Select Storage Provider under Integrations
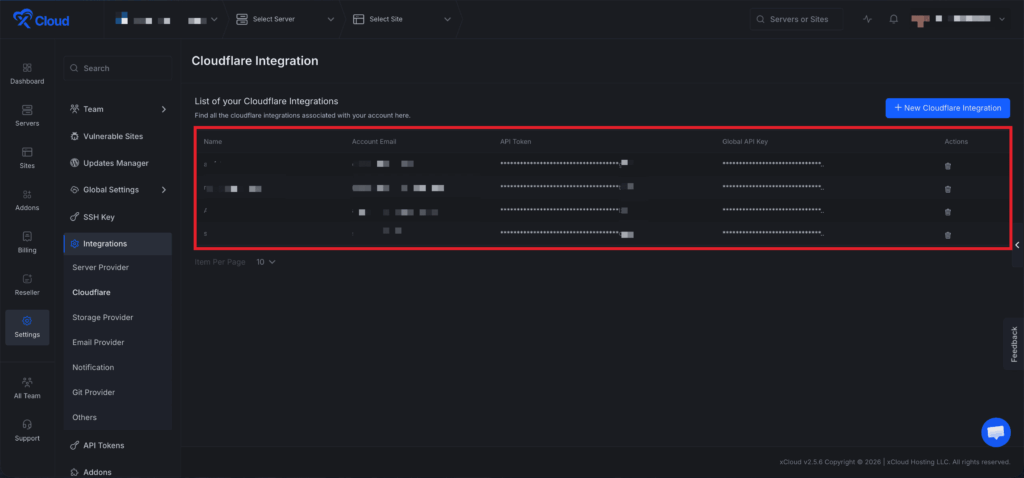The height and width of the screenshot is (478, 1024). [x=103, y=317]
